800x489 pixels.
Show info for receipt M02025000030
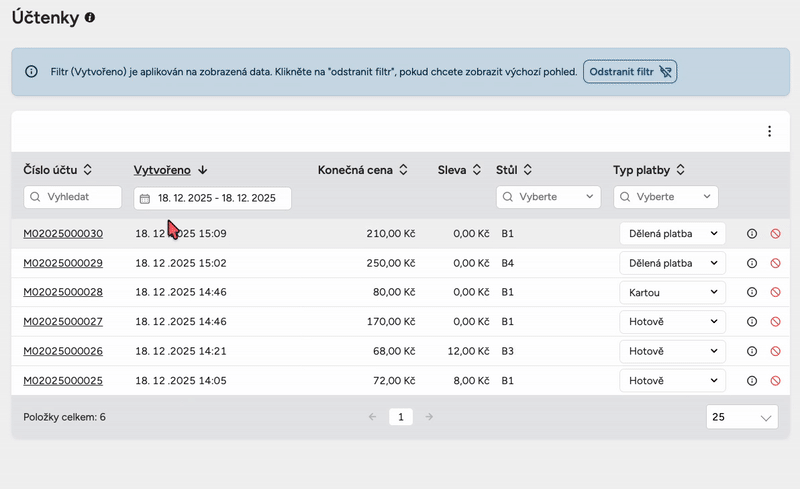point(752,234)
